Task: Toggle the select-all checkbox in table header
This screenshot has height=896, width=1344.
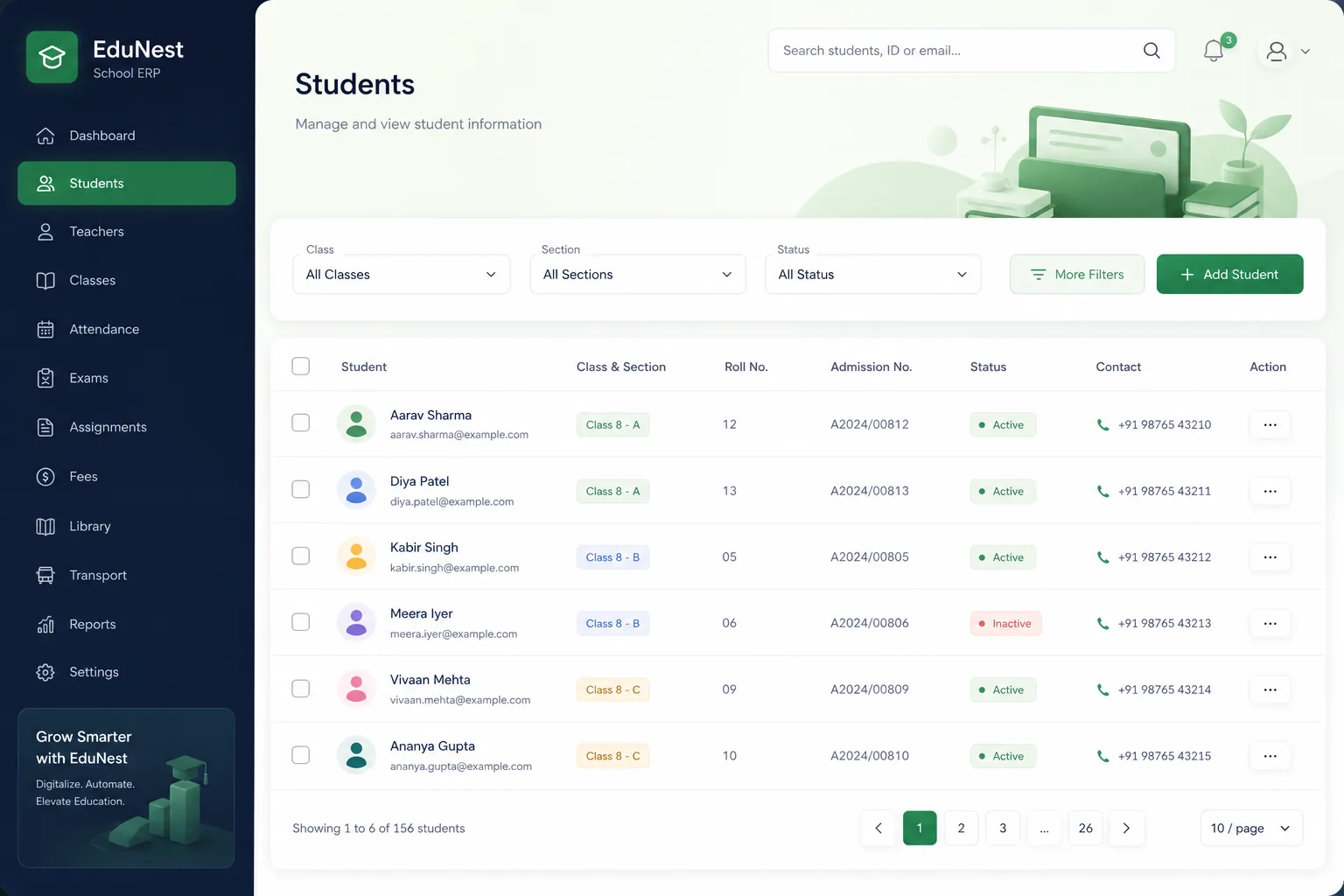Action: click(301, 366)
